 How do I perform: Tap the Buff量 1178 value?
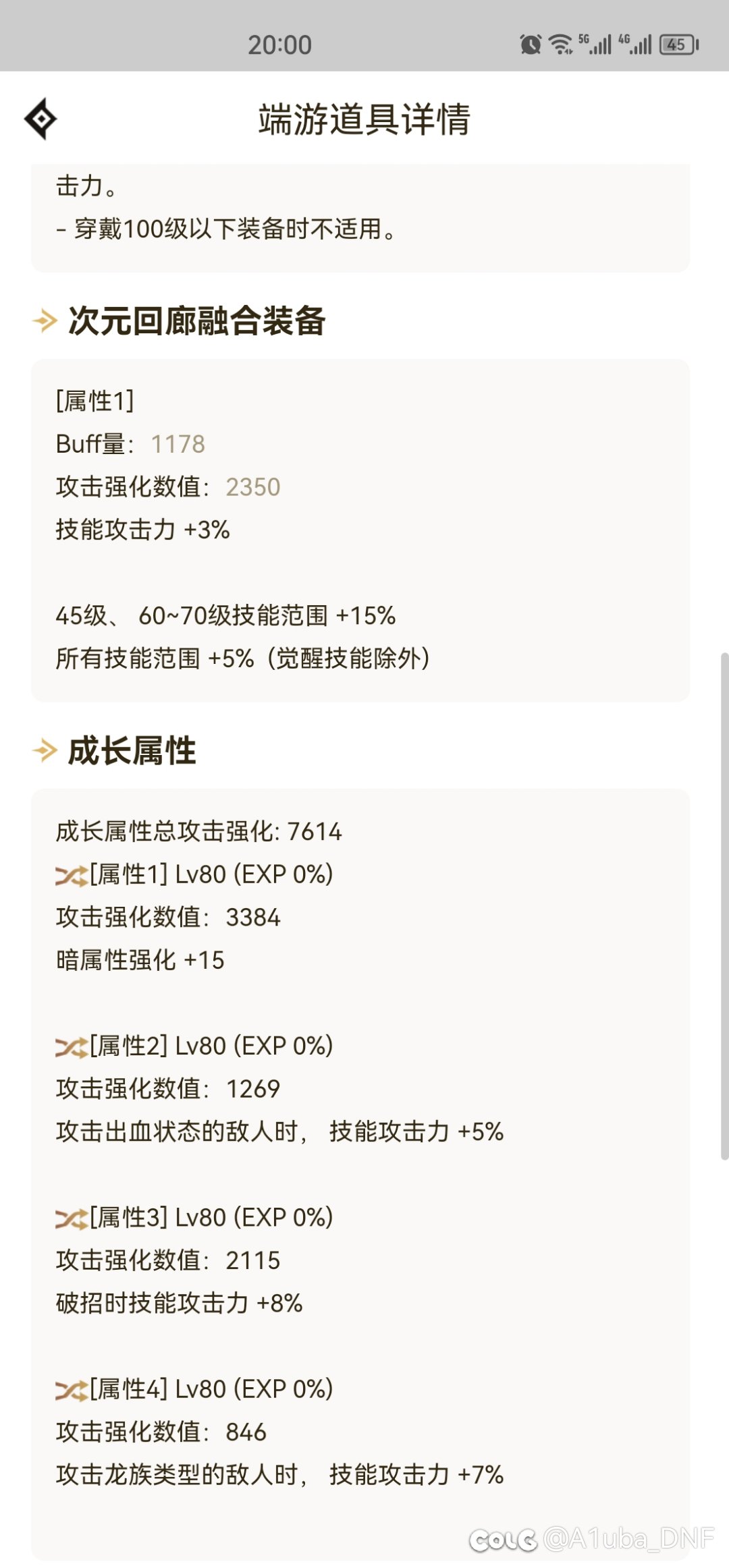(178, 444)
